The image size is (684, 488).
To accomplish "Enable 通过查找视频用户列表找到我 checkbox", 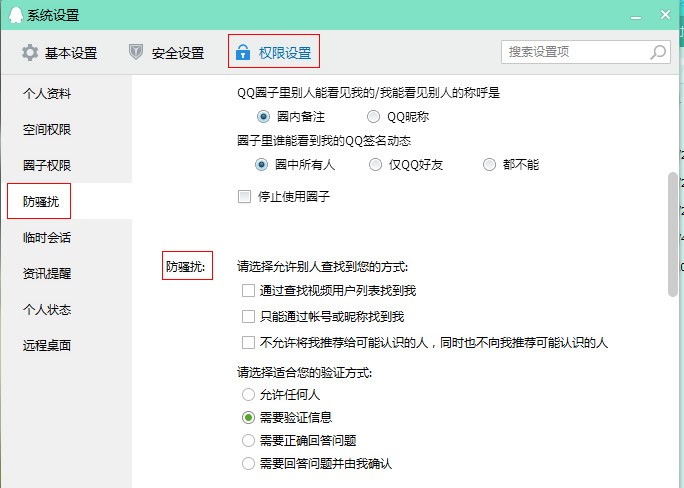I will [248, 290].
